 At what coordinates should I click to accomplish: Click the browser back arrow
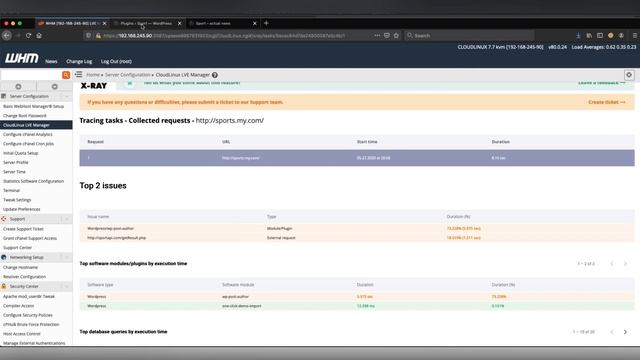[7, 36]
